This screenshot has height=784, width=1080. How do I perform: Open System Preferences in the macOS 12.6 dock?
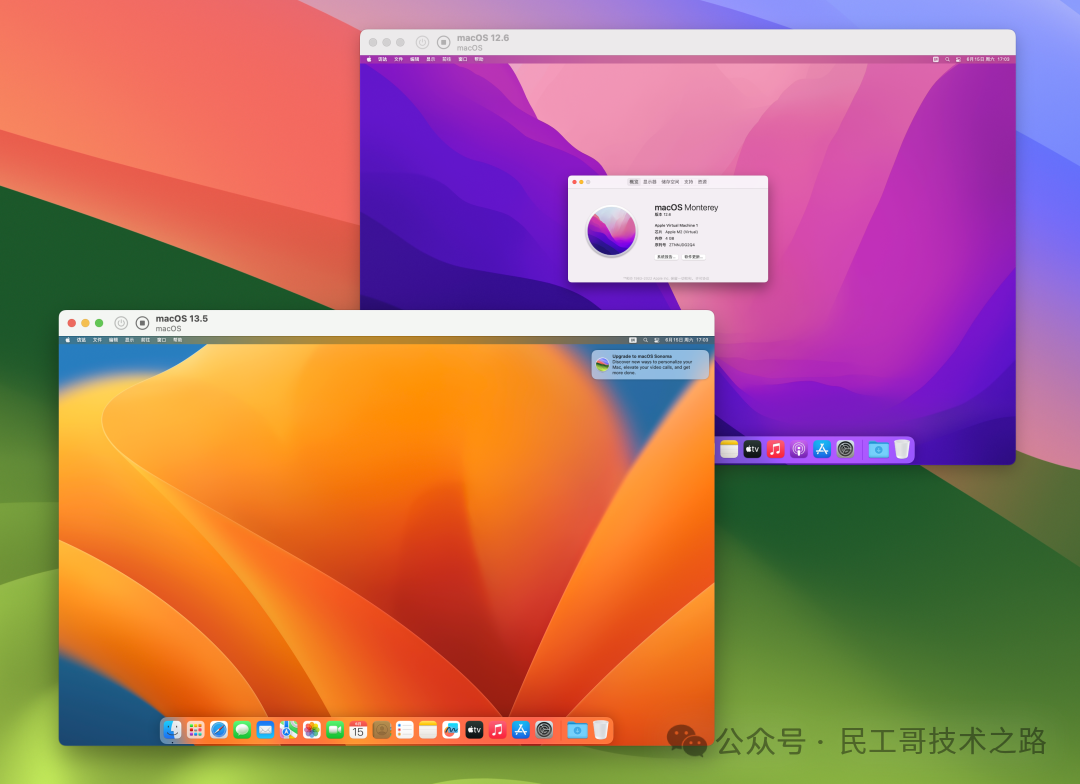(x=846, y=449)
